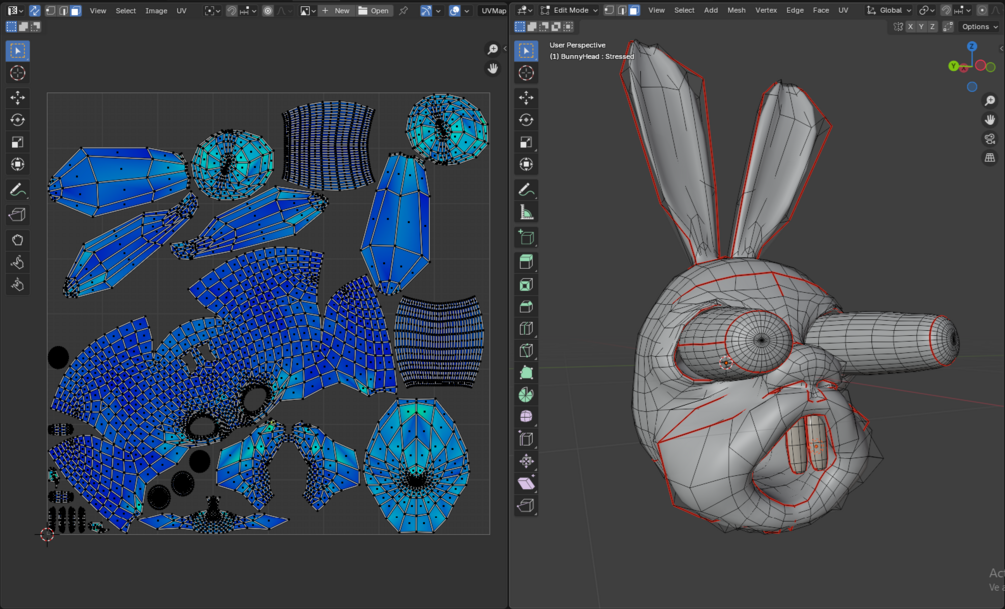
Task: Pick the Knife tool
Action: (x=526, y=351)
